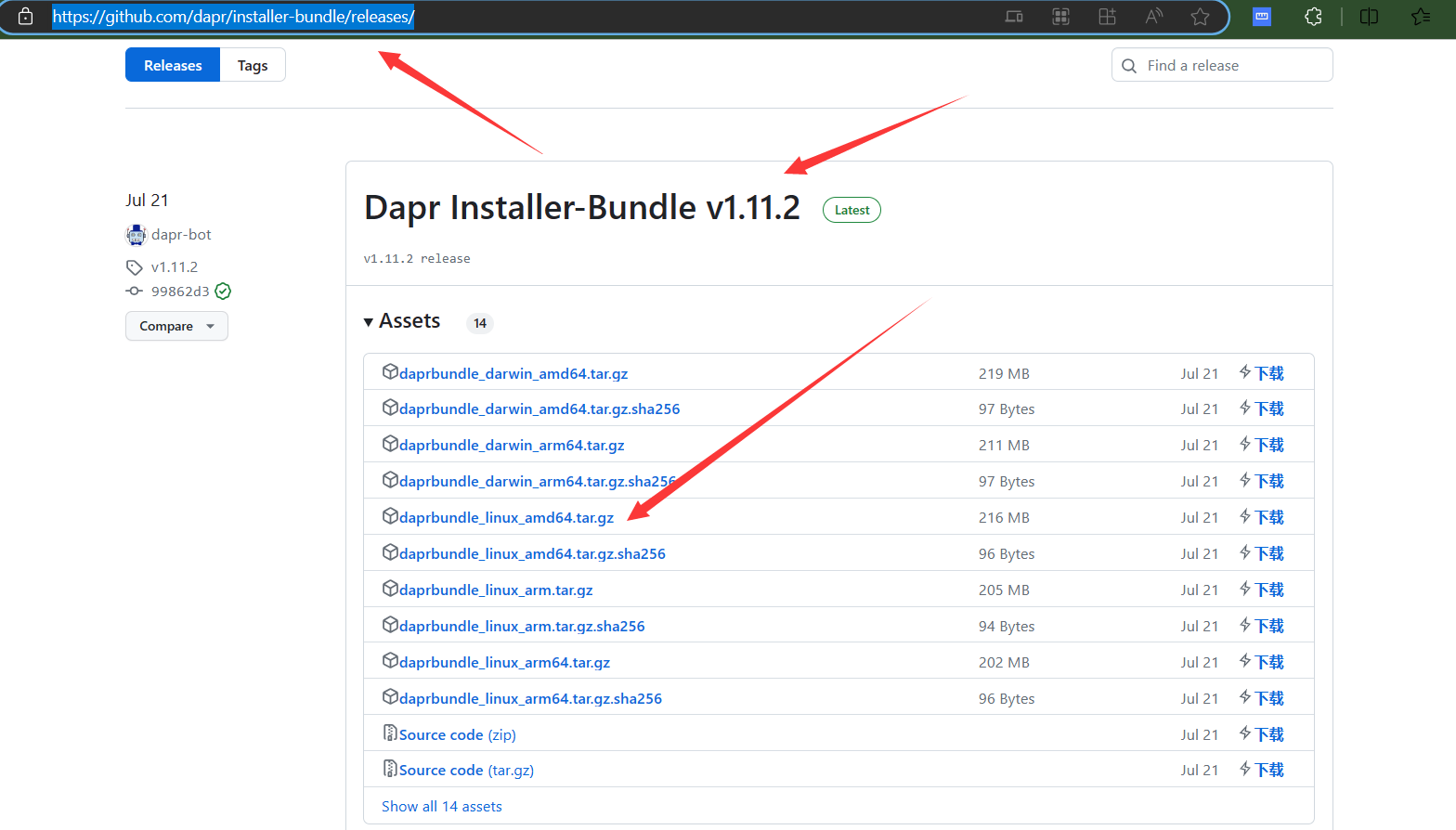Open the Compare dropdown

coord(176,326)
